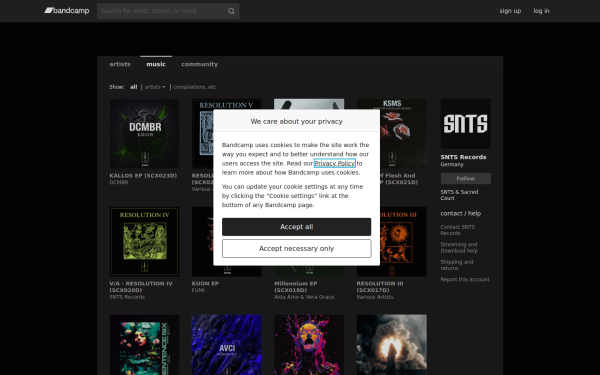Filter by compilations, etc
The height and width of the screenshot is (375, 600).
pos(194,87)
